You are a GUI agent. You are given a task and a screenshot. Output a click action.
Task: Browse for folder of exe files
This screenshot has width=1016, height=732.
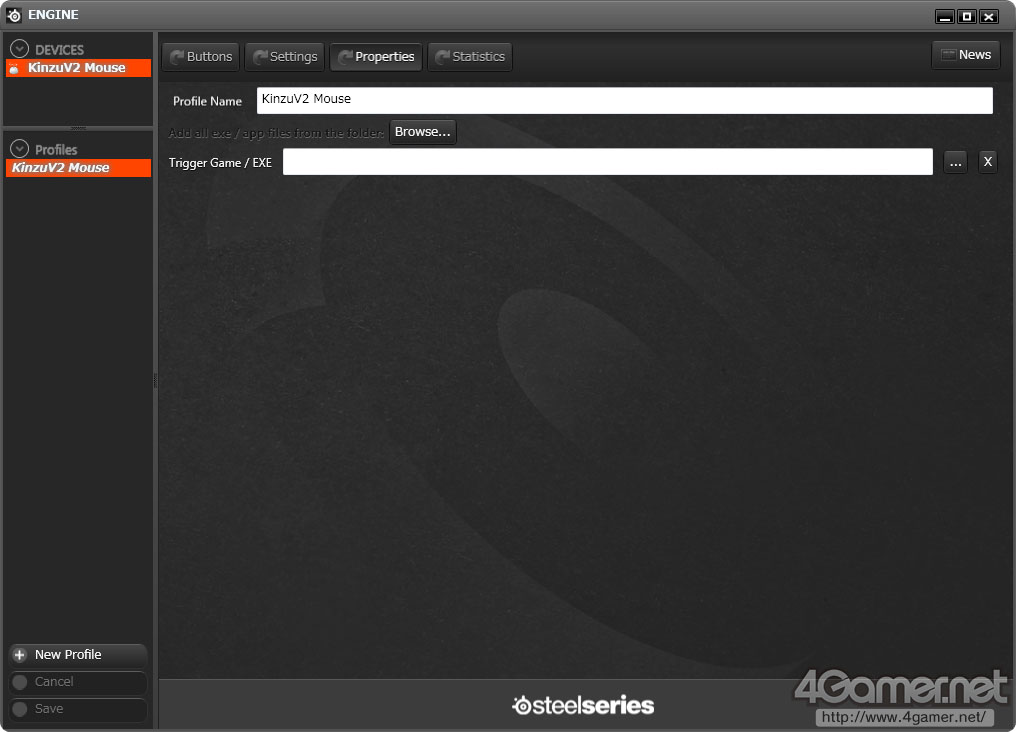click(x=422, y=132)
